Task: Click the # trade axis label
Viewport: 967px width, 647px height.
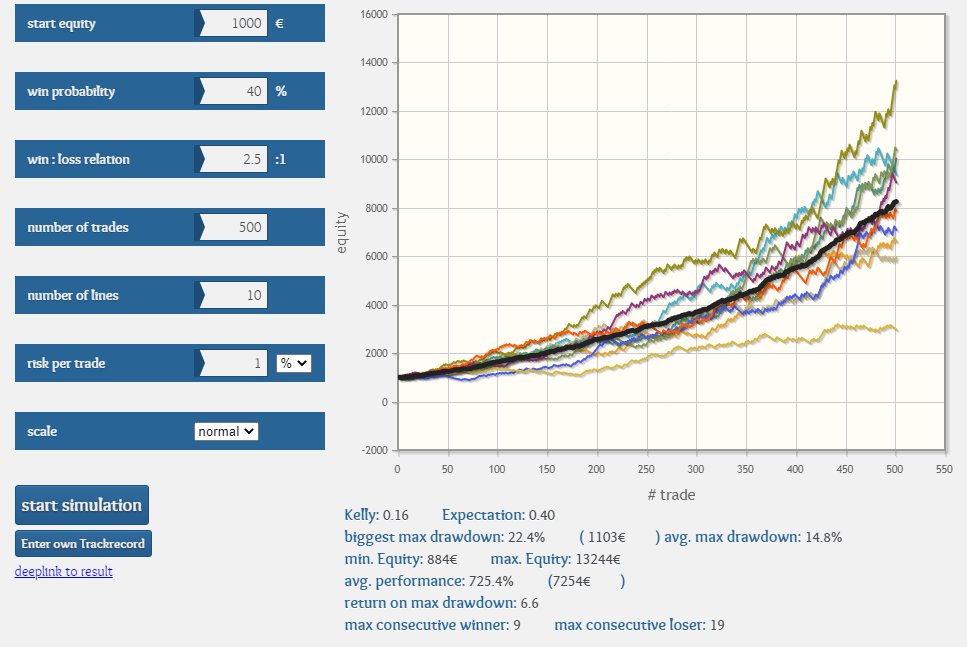Action: pyautogui.click(x=670, y=495)
